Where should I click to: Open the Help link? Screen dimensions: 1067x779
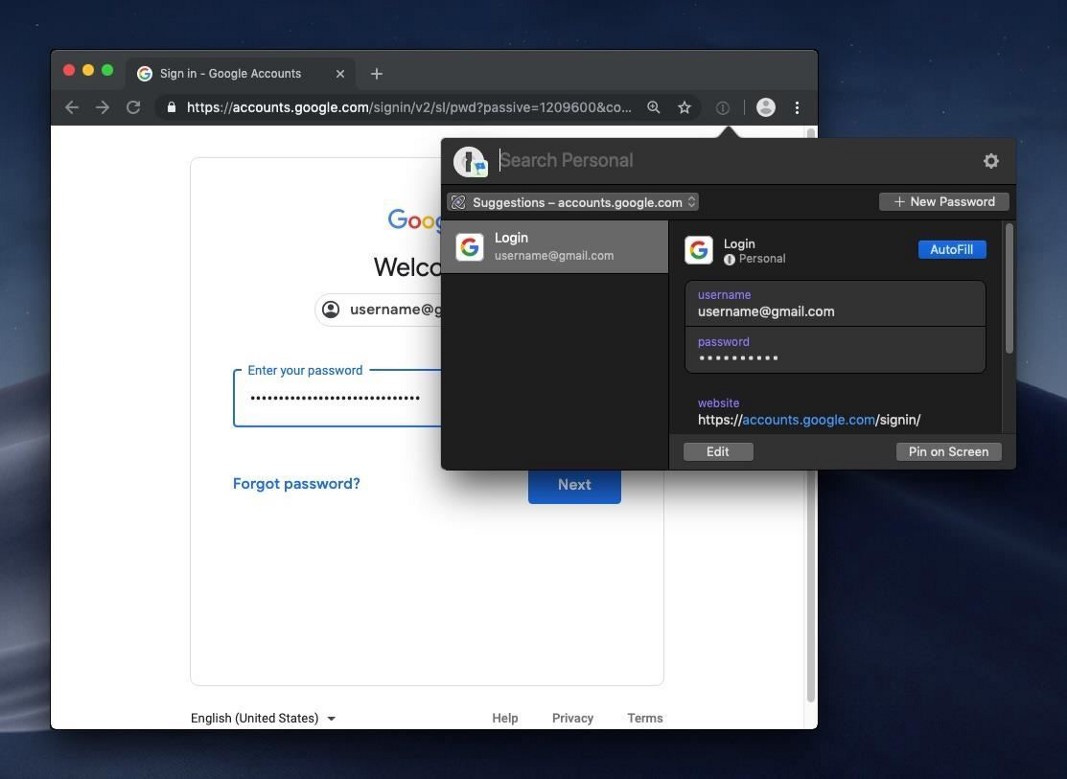click(505, 718)
